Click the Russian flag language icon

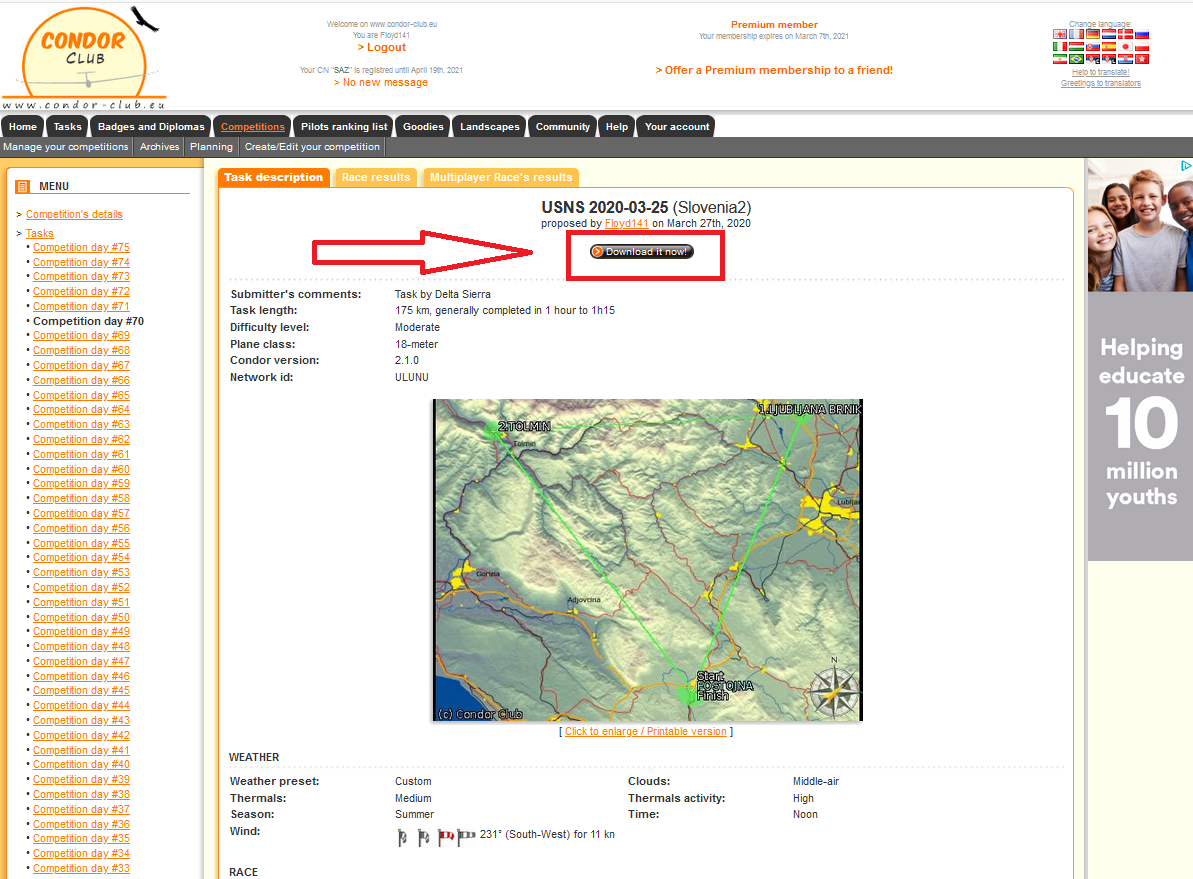[x=1142, y=34]
